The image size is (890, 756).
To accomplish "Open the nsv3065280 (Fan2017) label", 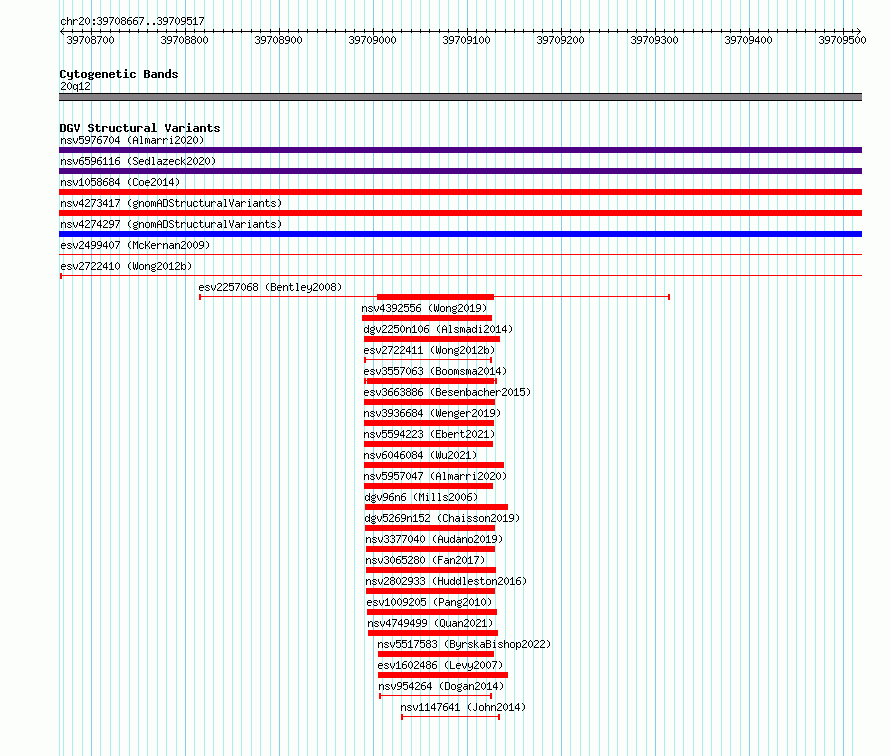I will [425, 560].
